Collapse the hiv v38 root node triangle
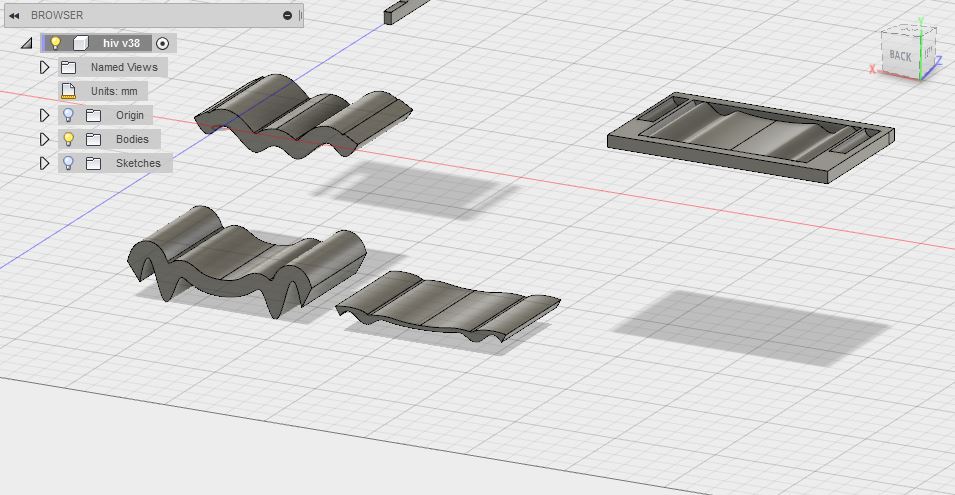This screenshot has height=495, width=955. (27, 43)
